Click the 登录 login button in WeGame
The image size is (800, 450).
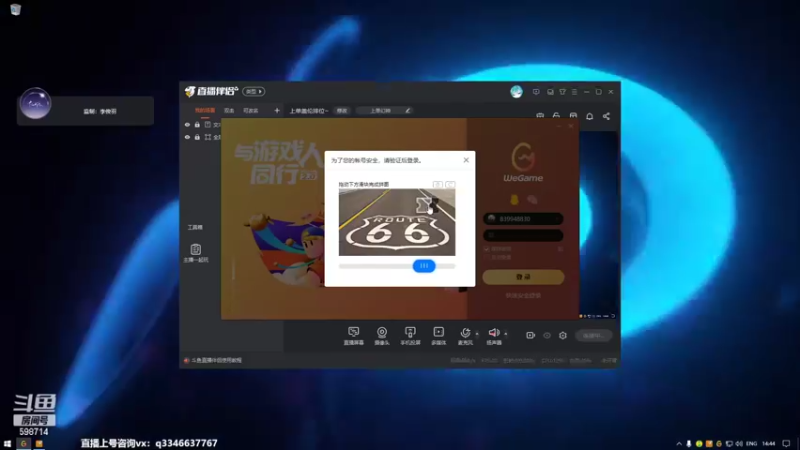point(523,277)
